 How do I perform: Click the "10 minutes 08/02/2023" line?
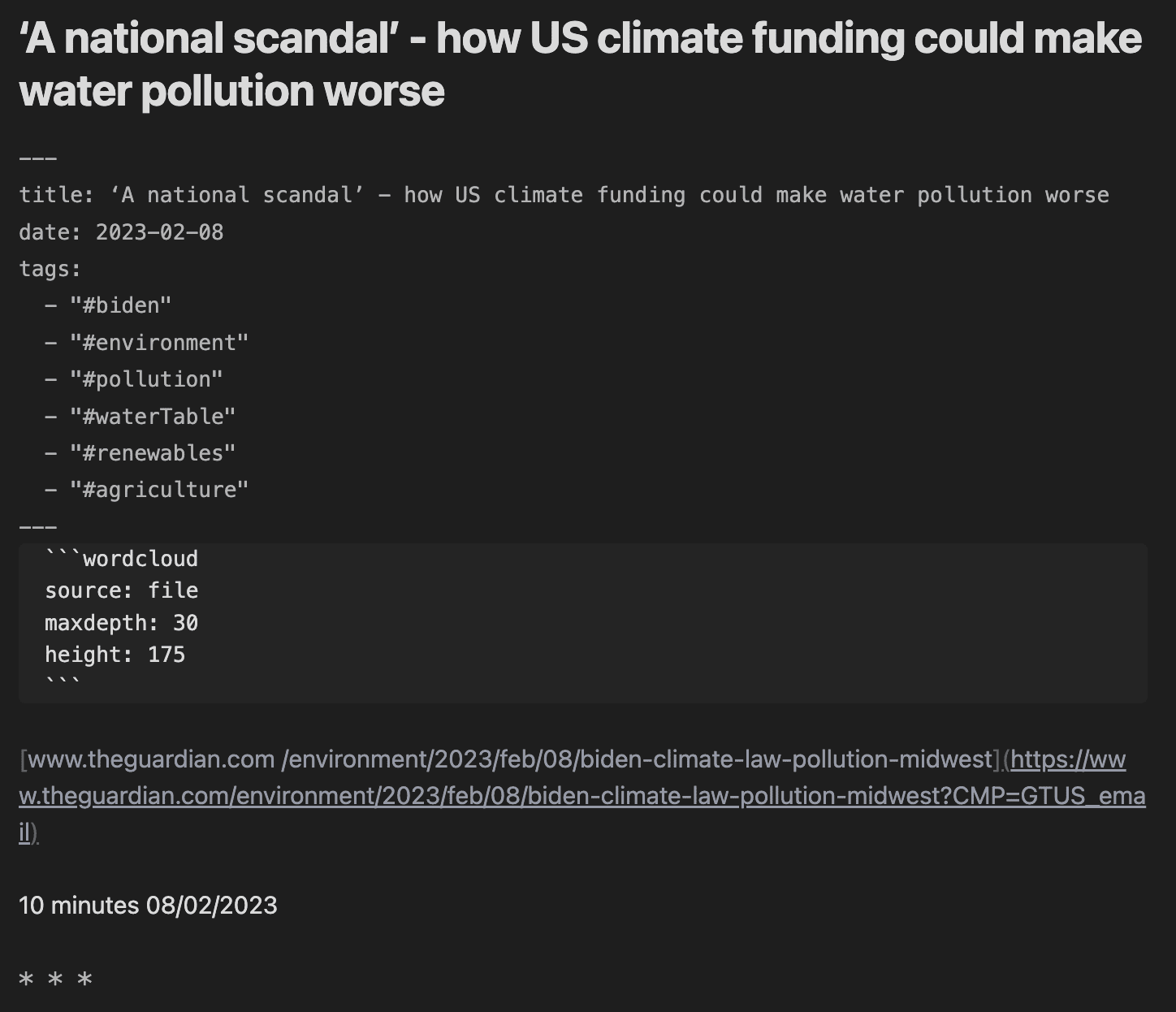[x=148, y=906]
